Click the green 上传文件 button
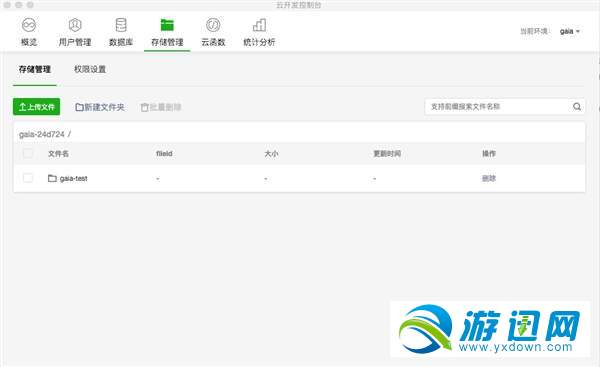The image size is (600, 367). [x=37, y=107]
